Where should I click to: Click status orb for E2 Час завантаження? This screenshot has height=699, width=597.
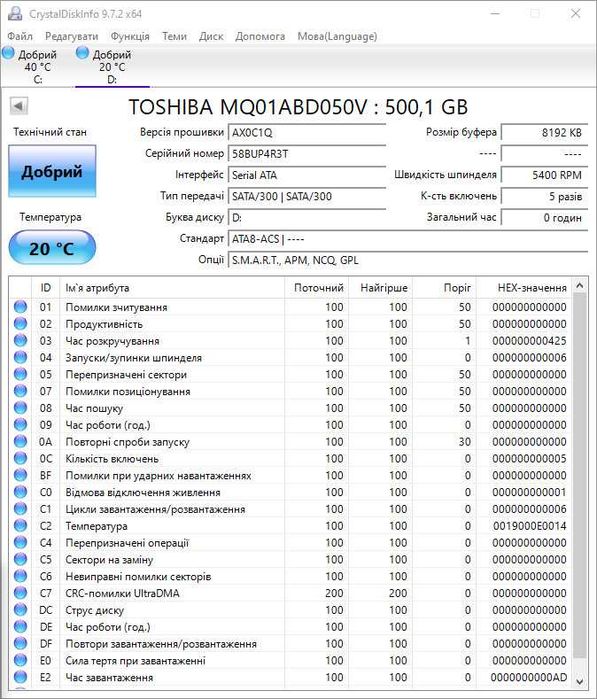point(21,677)
